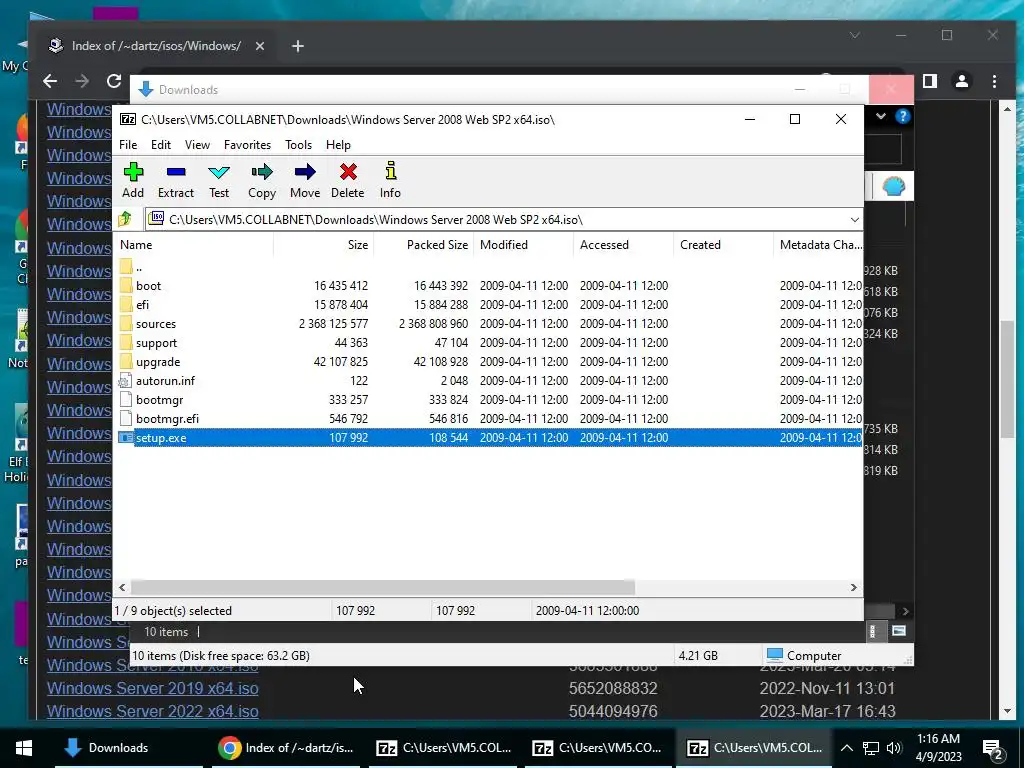Click Chrome's tab search chevron
The height and width of the screenshot is (768, 1024).
(854, 35)
